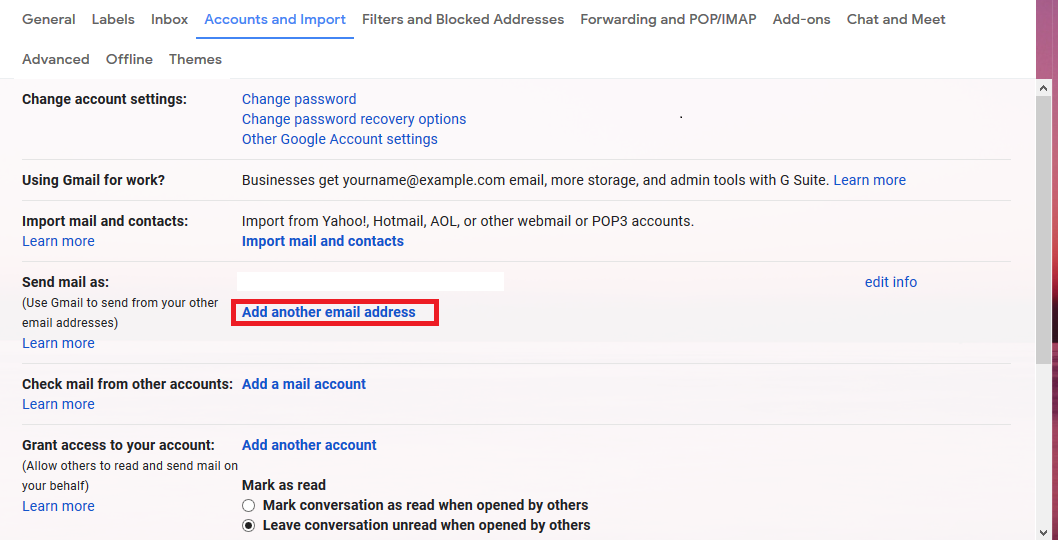Open Change password recovery options
1058x540 pixels.
click(354, 119)
